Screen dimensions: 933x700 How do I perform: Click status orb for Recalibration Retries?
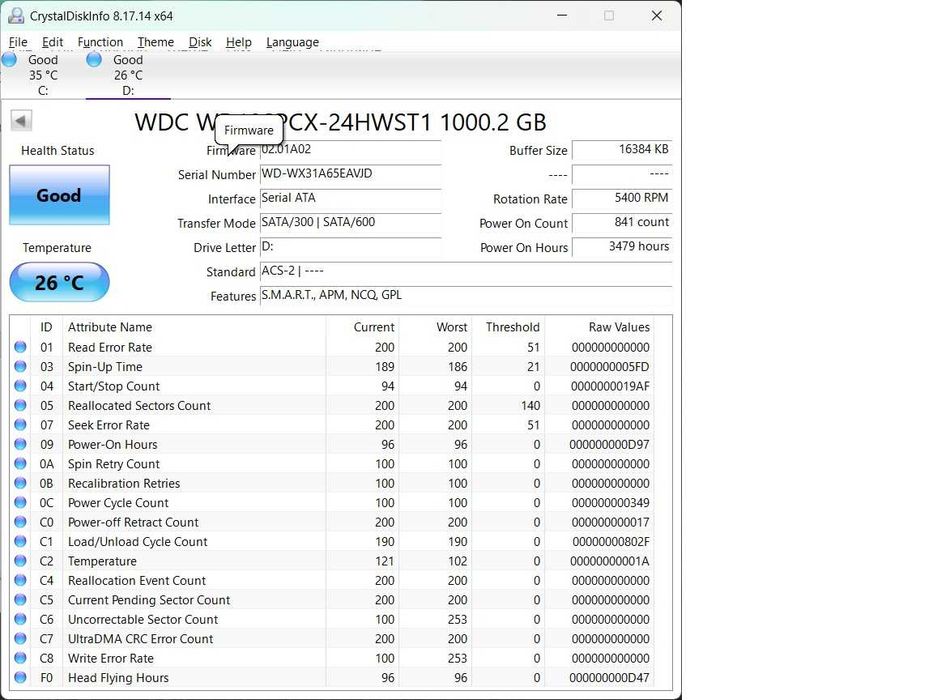[20, 483]
